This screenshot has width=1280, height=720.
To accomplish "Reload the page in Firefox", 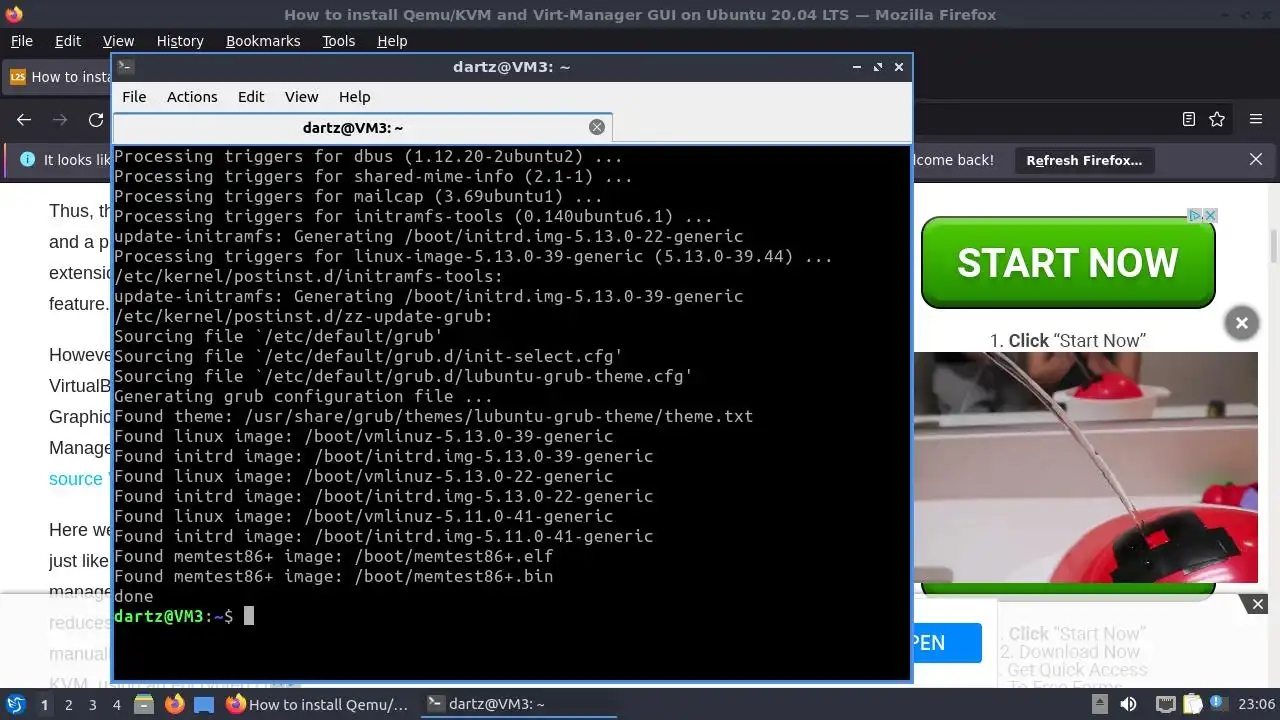I will tap(96, 120).
